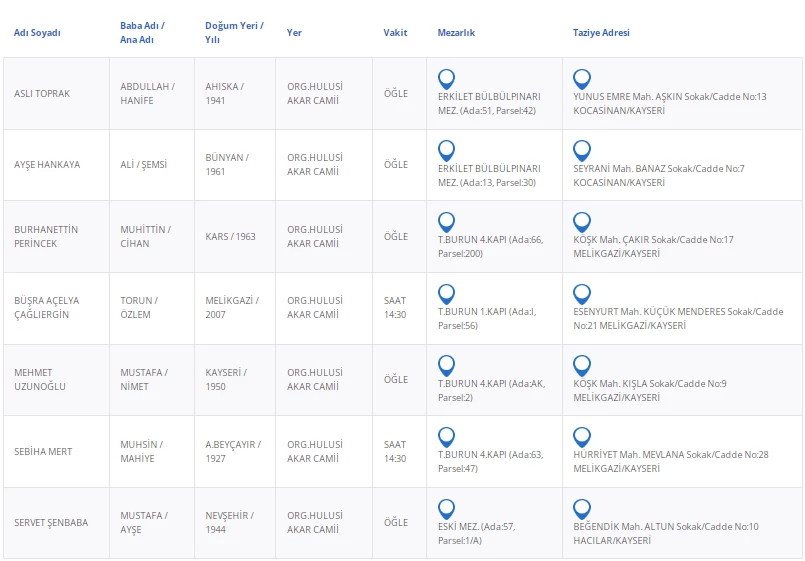805x561 pixels.
Task: Click the Adı Soyadı column header
Action: tap(37, 33)
